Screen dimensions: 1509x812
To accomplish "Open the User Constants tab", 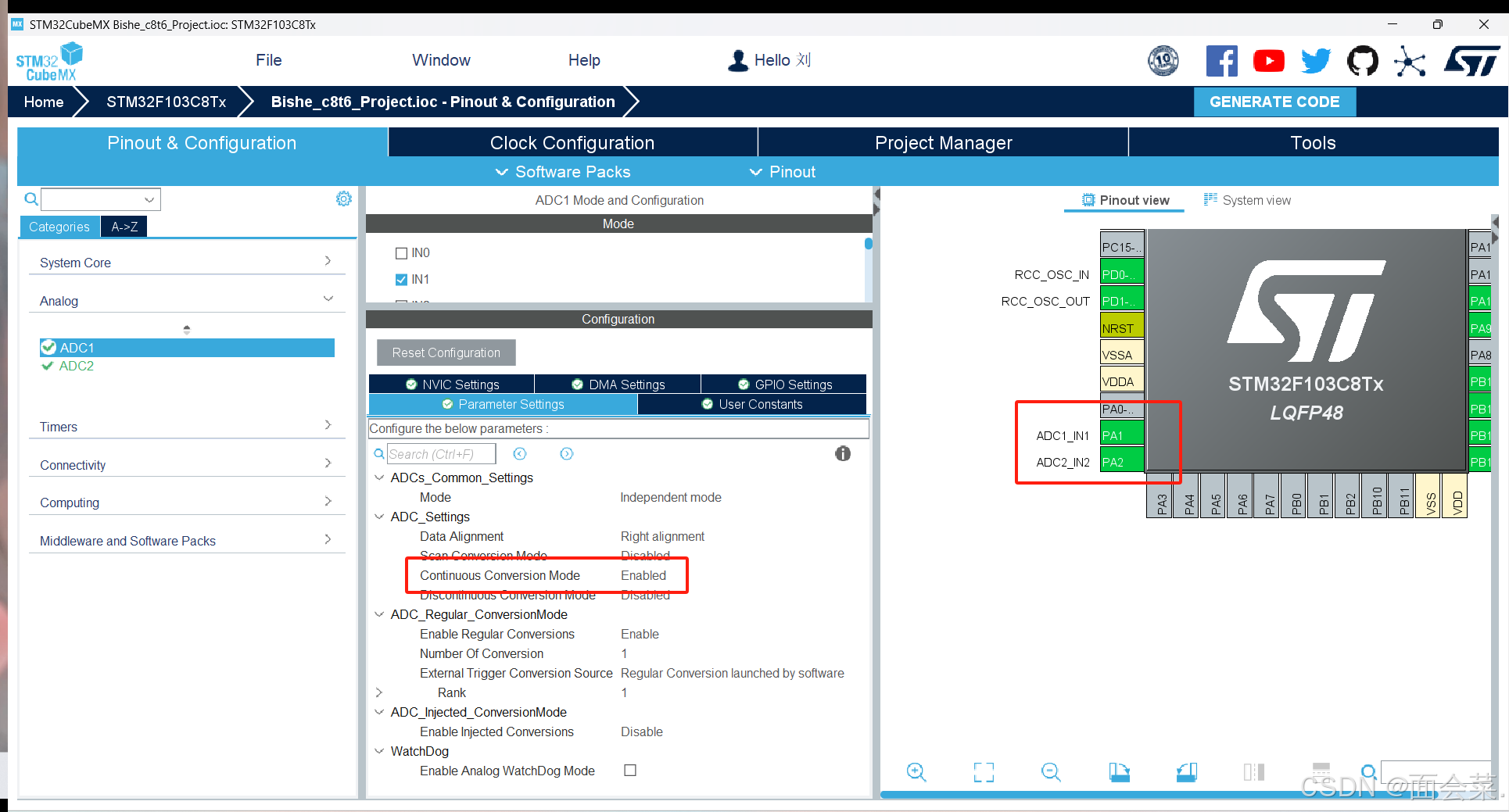I will [752, 404].
